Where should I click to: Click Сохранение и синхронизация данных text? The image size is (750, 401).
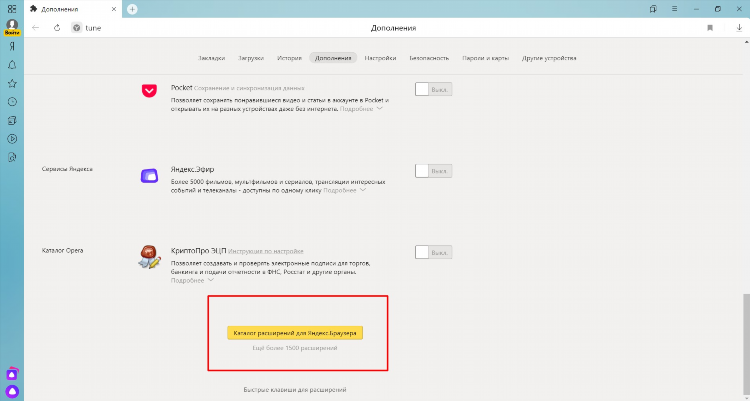tap(249, 88)
